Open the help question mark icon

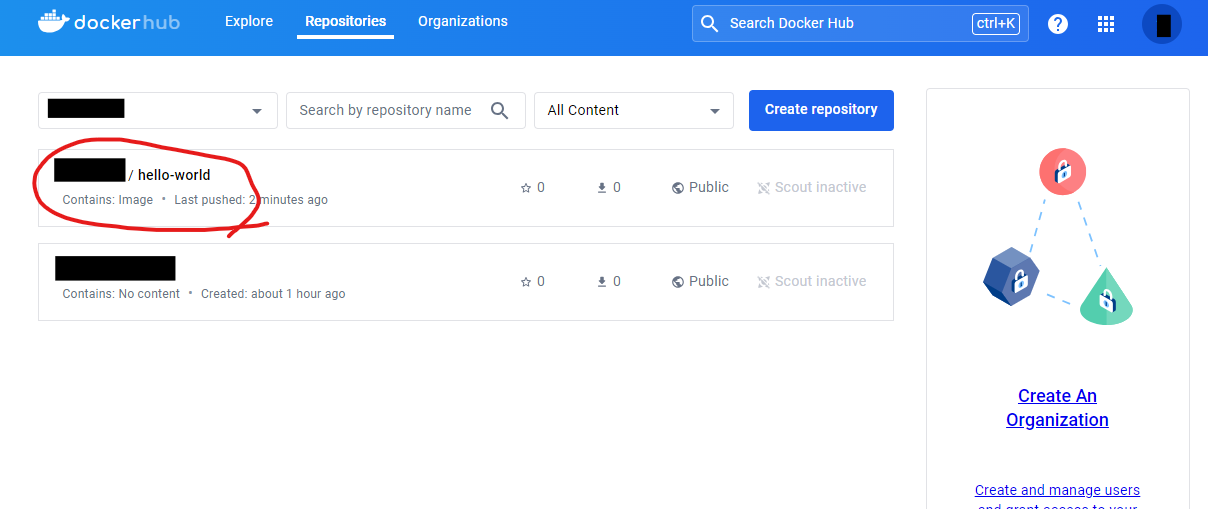pos(1058,24)
